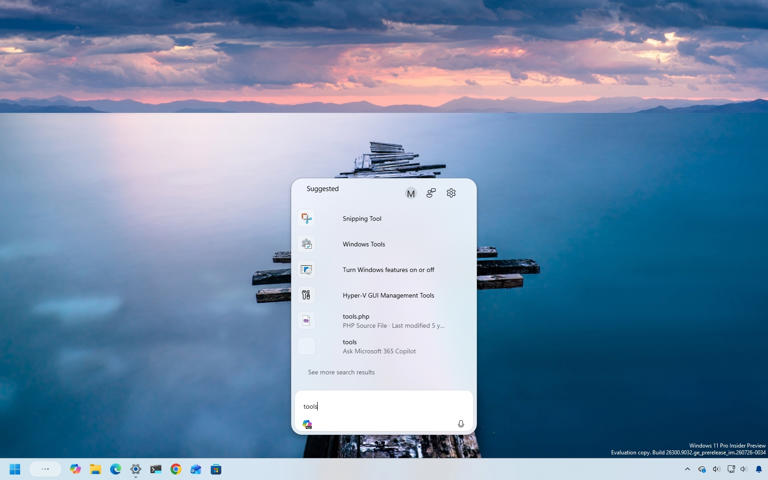Open the tools.php file result
Screen dimensions: 768x480
coord(384,320)
